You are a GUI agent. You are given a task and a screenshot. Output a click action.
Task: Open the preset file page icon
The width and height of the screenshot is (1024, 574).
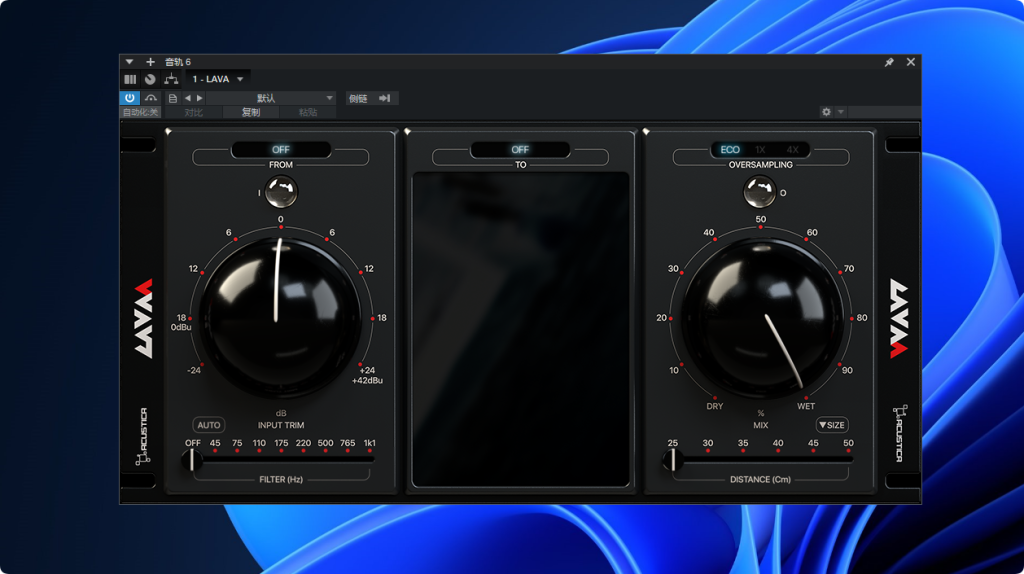click(172, 98)
